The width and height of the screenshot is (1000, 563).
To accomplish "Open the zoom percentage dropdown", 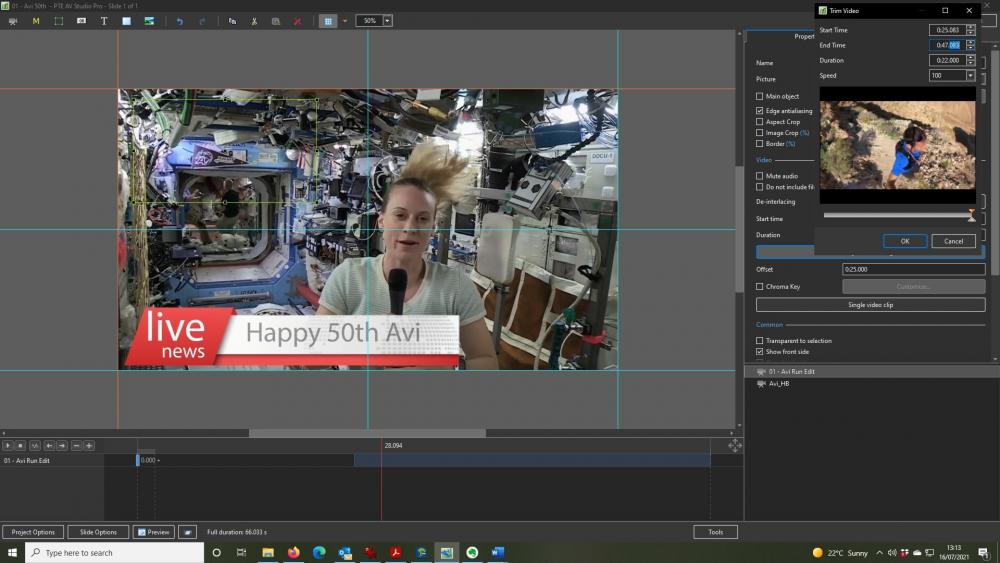I will point(387,21).
